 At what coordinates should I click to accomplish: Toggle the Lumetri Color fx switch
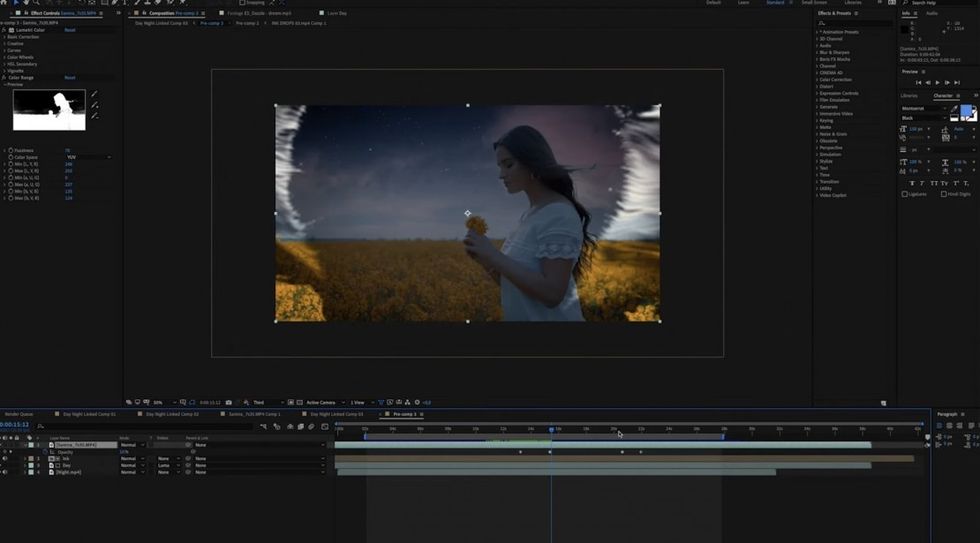pyautogui.click(x=4, y=30)
